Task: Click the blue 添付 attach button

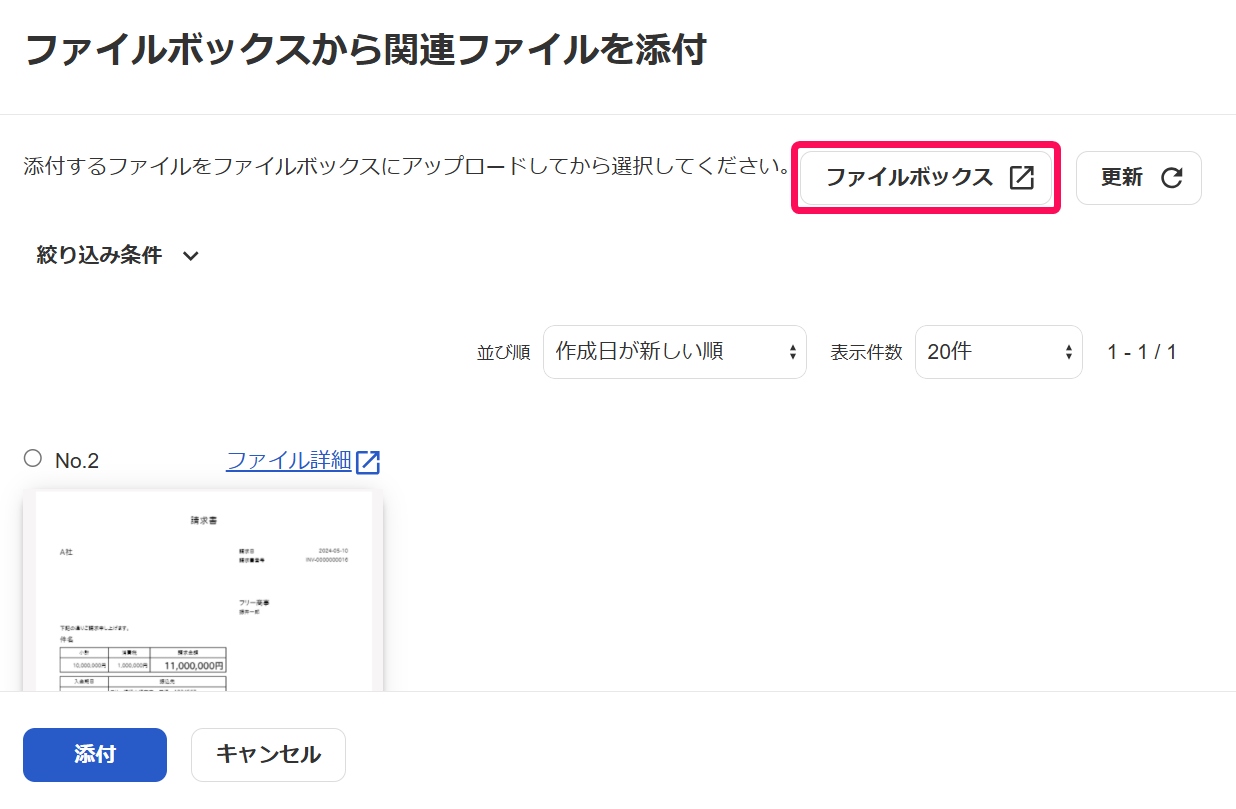Action: pyautogui.click(x=95, y=755)
